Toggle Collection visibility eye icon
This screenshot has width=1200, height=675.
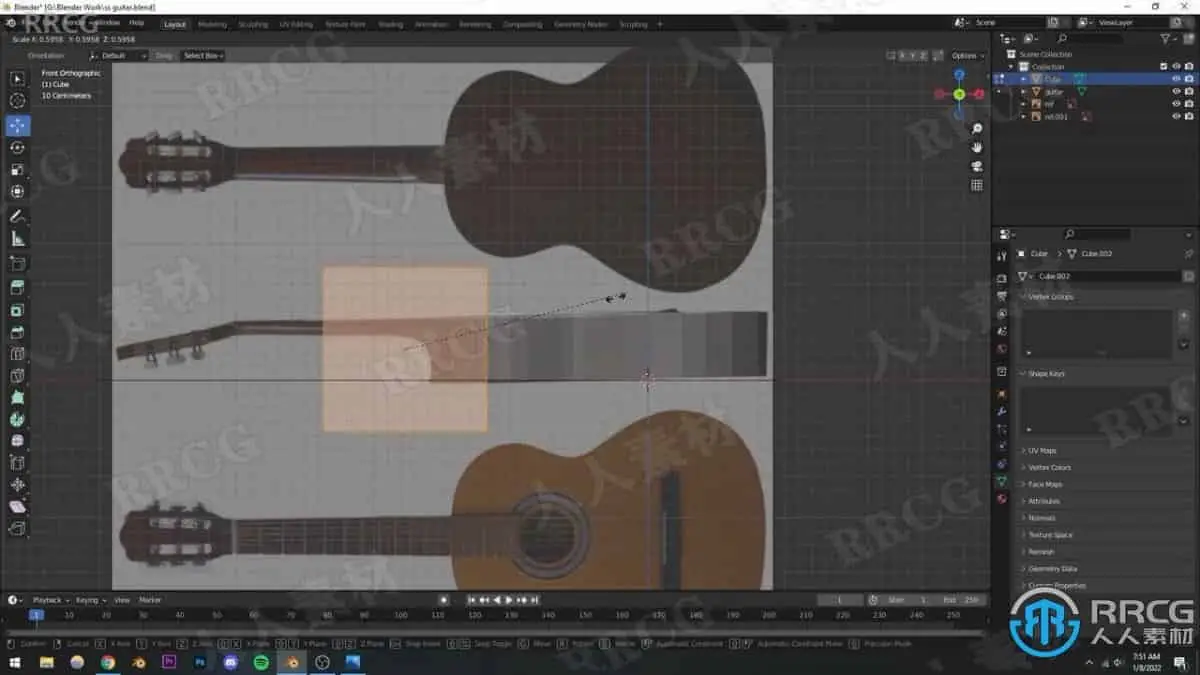[x=1176, y=66]
